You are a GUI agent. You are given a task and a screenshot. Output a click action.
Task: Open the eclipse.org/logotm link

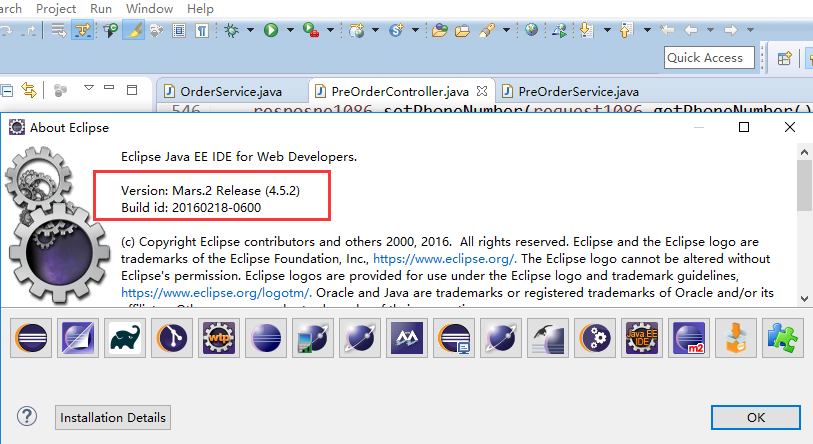tap(216, 293)
